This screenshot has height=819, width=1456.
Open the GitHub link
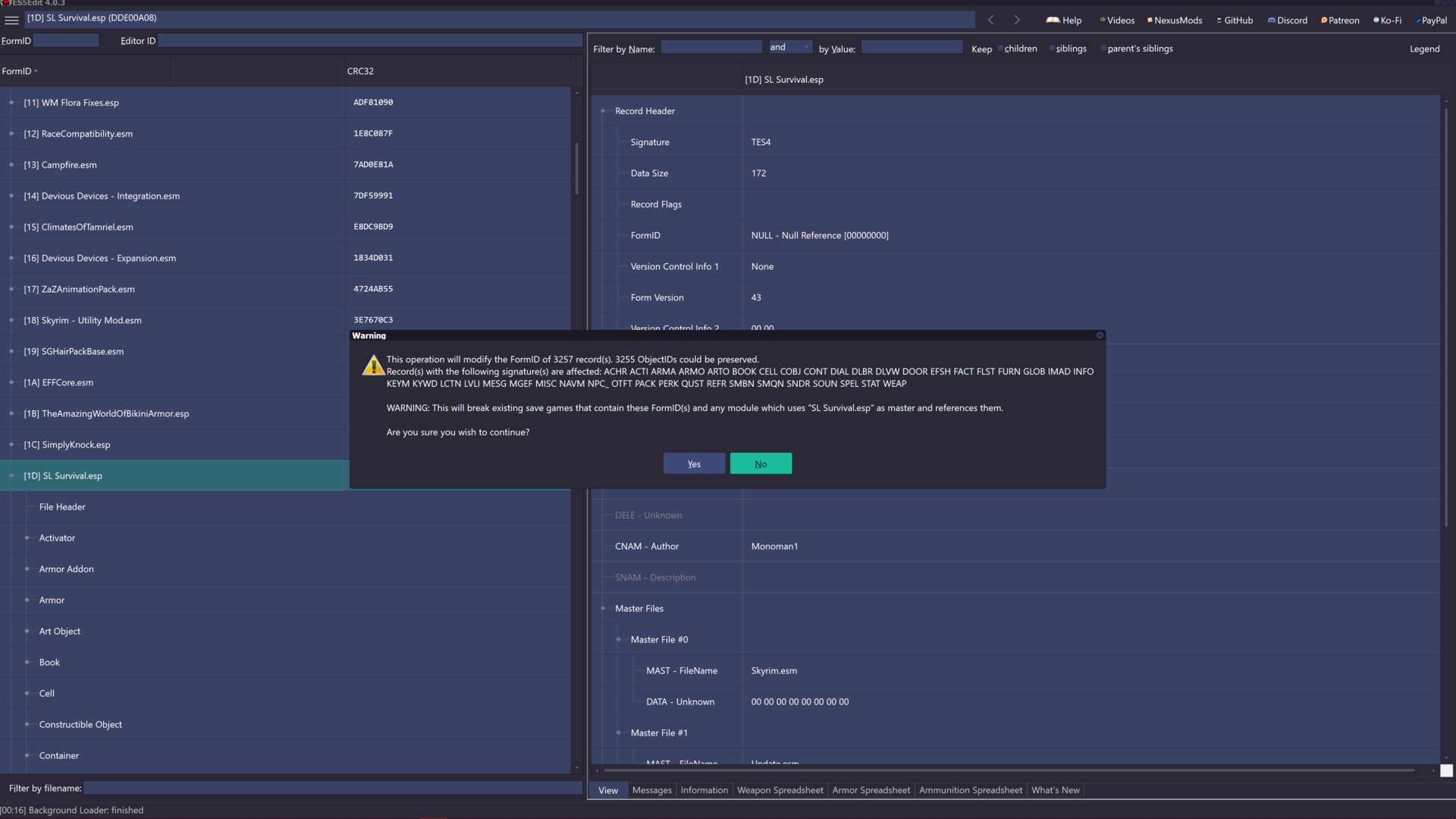point(1235,20)
